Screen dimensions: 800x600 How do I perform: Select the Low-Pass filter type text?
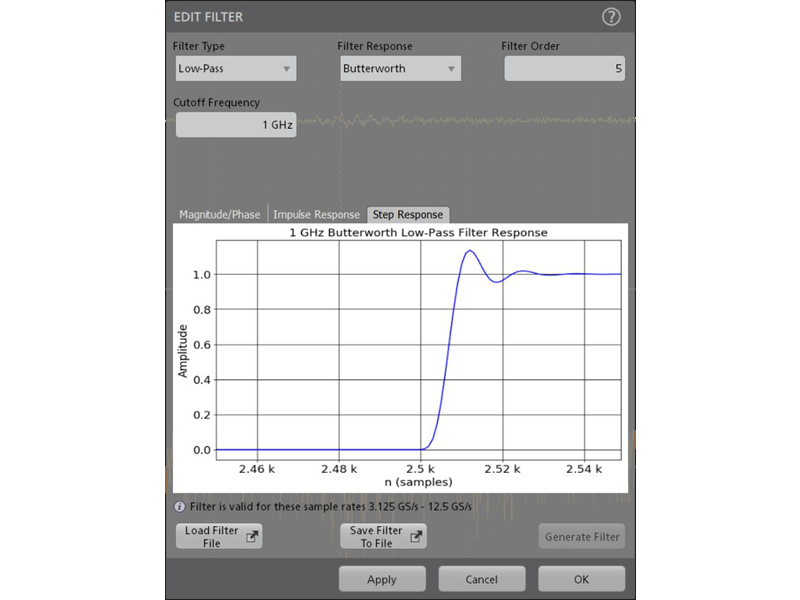click(200, 69)
